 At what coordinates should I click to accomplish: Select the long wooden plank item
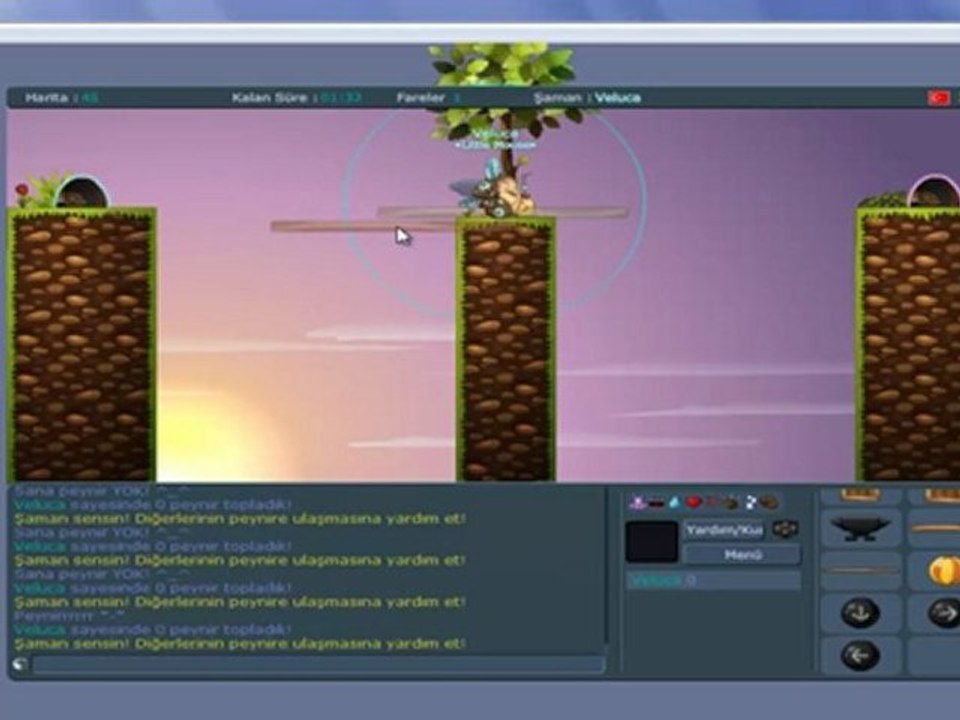(x=935, y=528)
